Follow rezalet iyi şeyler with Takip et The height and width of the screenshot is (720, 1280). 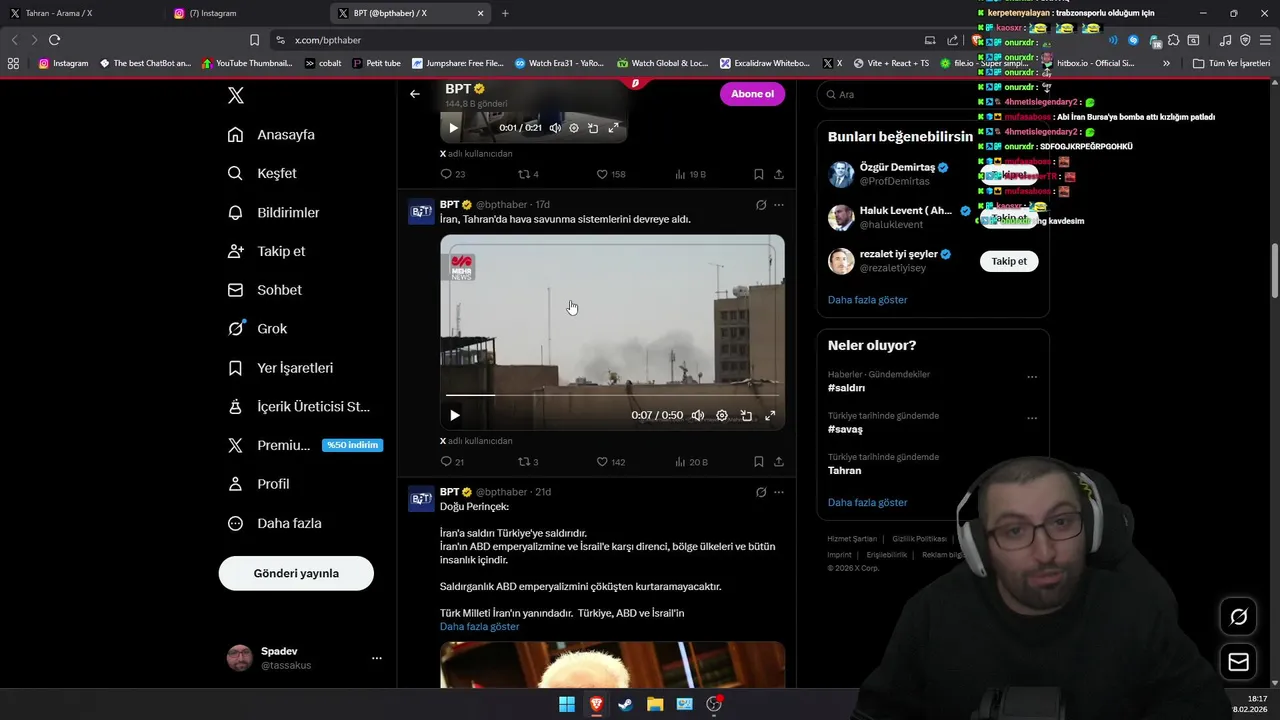coord(1009,261)
